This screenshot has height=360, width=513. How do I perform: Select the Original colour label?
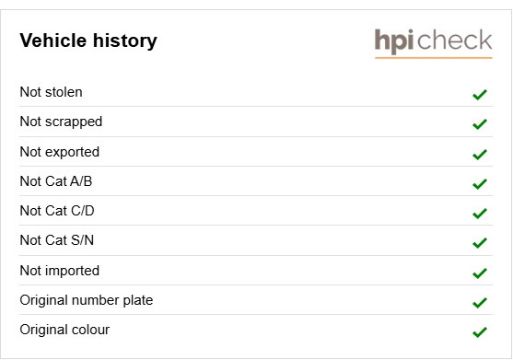(x=65, y=330)
